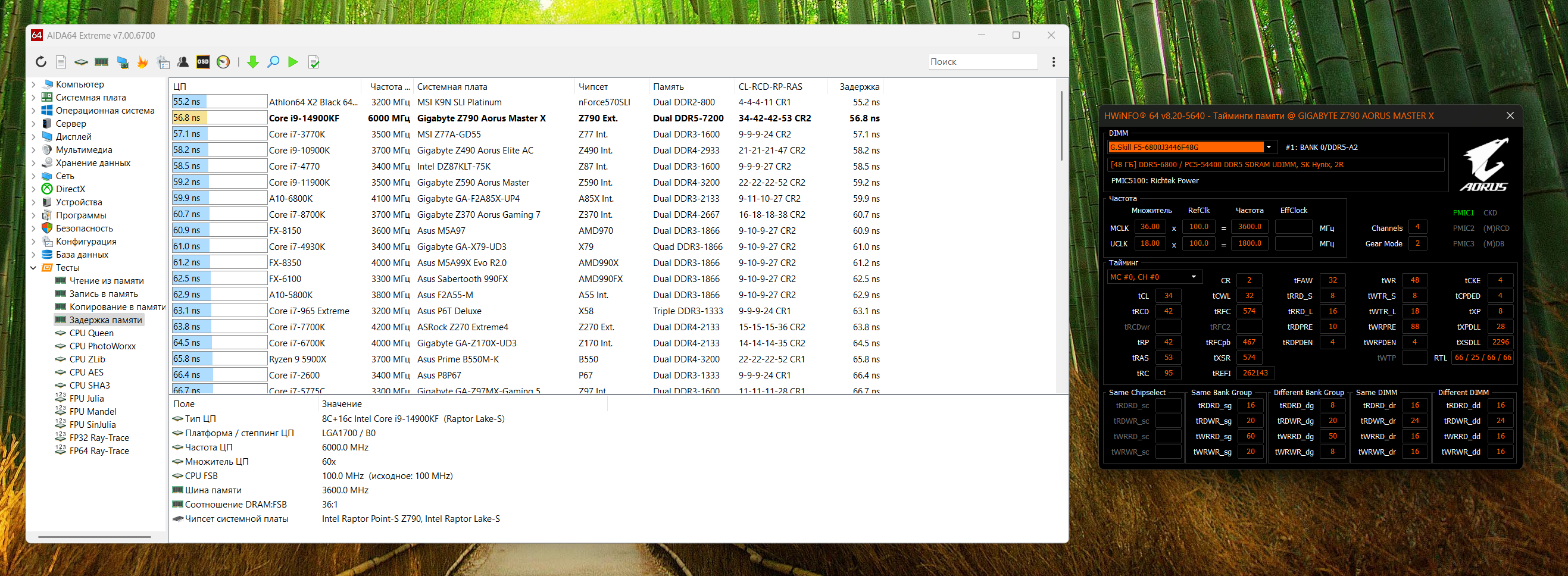1568x576 pixels.
Task: Collapse the Тесты tree node
Action: coord(33,268)
